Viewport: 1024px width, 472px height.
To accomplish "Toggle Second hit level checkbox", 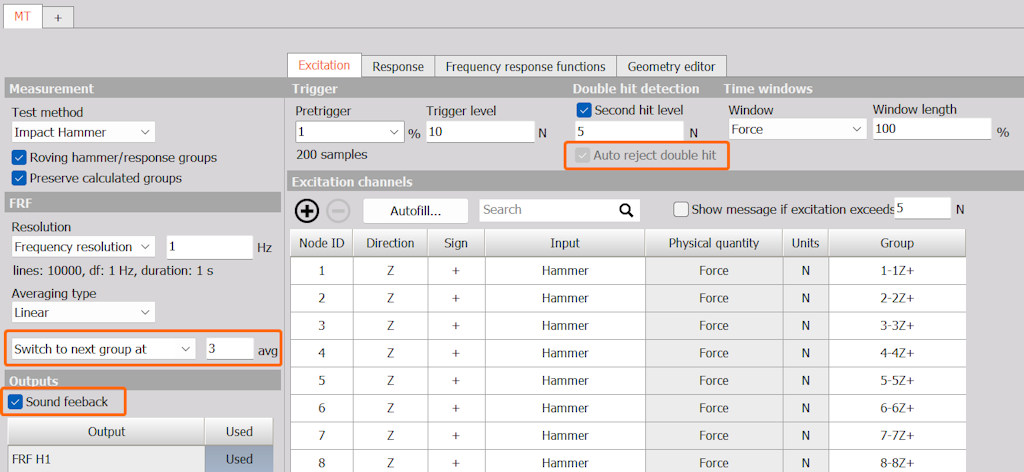I will tap(584, 110).
